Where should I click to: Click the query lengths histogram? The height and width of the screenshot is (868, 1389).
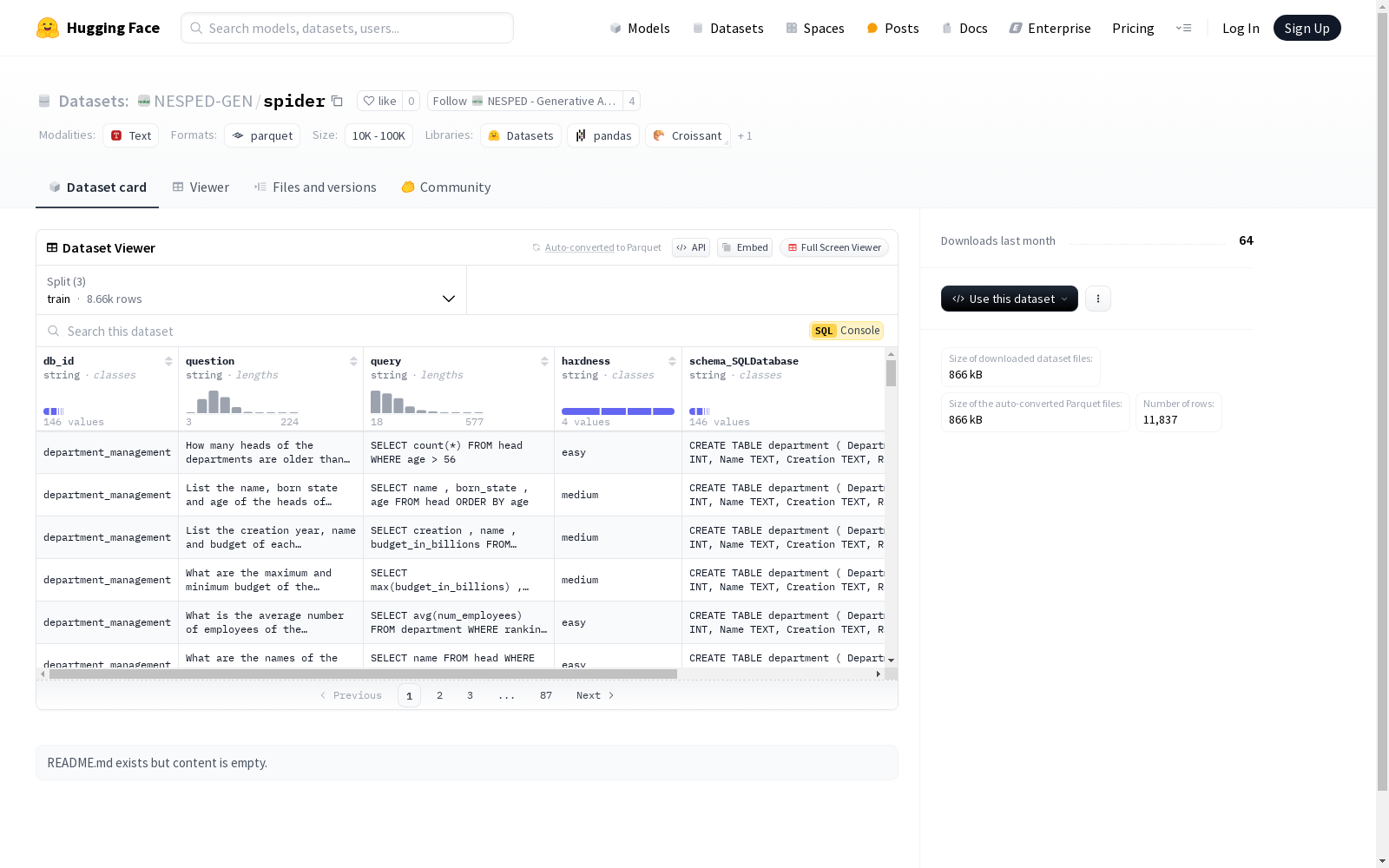[x=427, y=401]
